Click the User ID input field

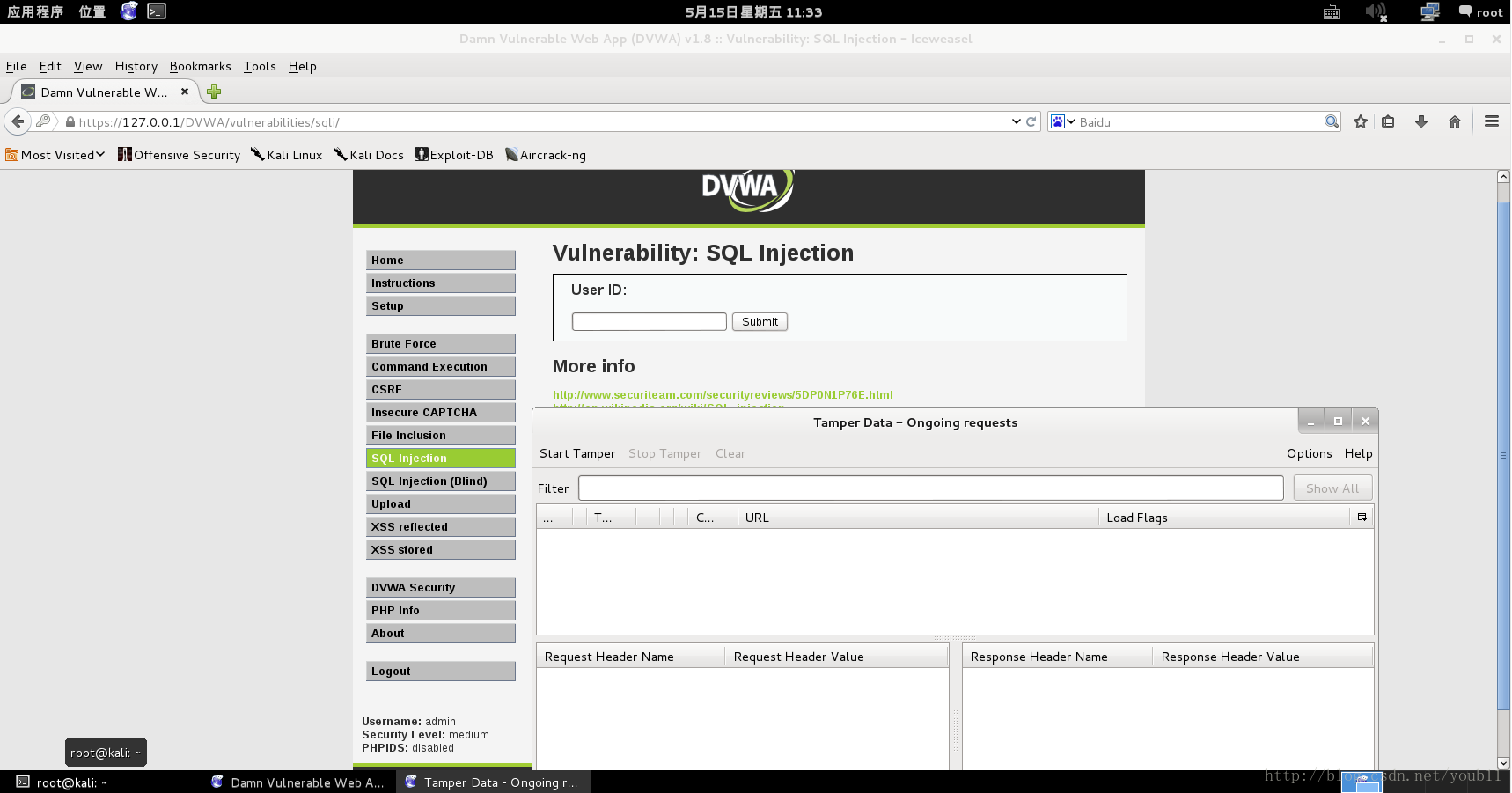(x=650, y=321)
